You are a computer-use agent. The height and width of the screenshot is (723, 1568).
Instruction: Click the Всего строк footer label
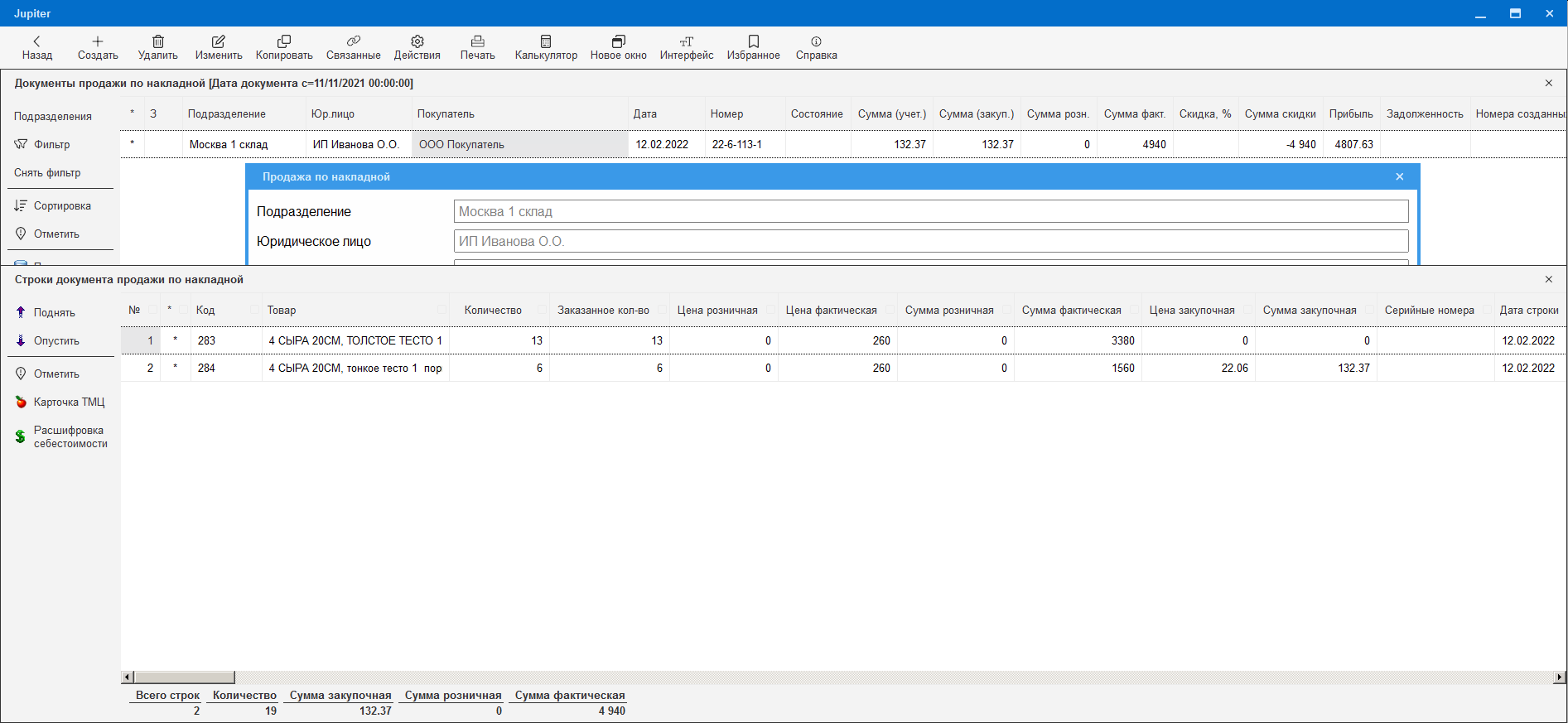click(x=167, y=696)
